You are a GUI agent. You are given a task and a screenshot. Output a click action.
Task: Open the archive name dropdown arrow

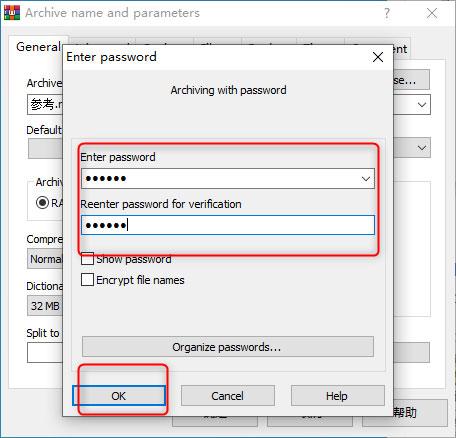pyautogui.click(x=422, y=105)
